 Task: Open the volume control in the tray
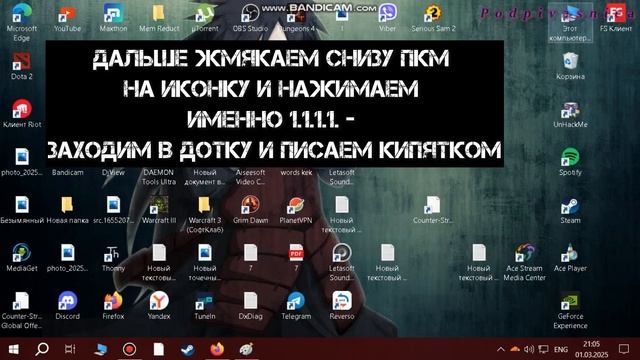pyautogui.click(x=529, y=349)
